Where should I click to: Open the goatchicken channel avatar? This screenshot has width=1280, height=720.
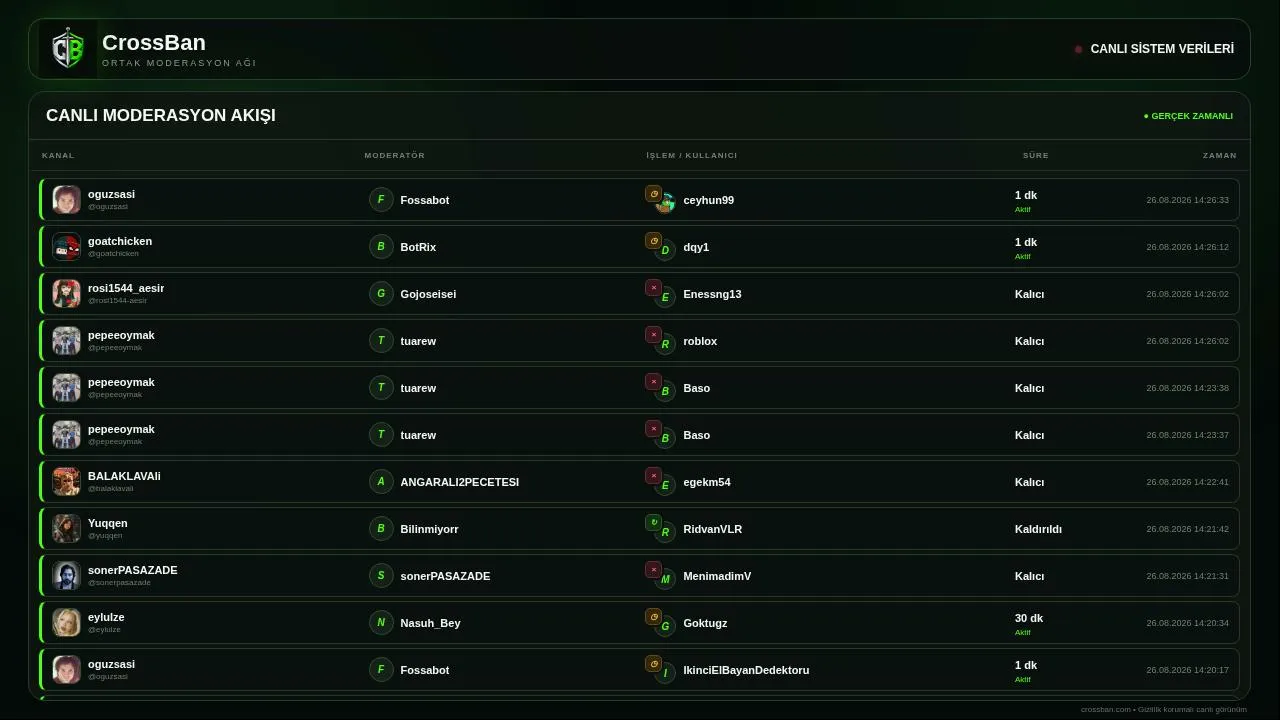(x=67, y=247)
